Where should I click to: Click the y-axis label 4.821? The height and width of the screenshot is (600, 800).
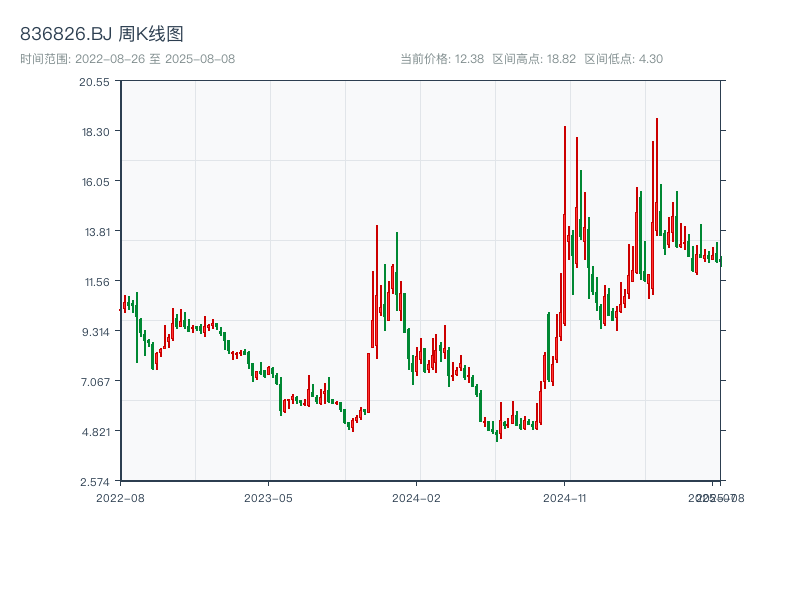(x=95, y=432)
